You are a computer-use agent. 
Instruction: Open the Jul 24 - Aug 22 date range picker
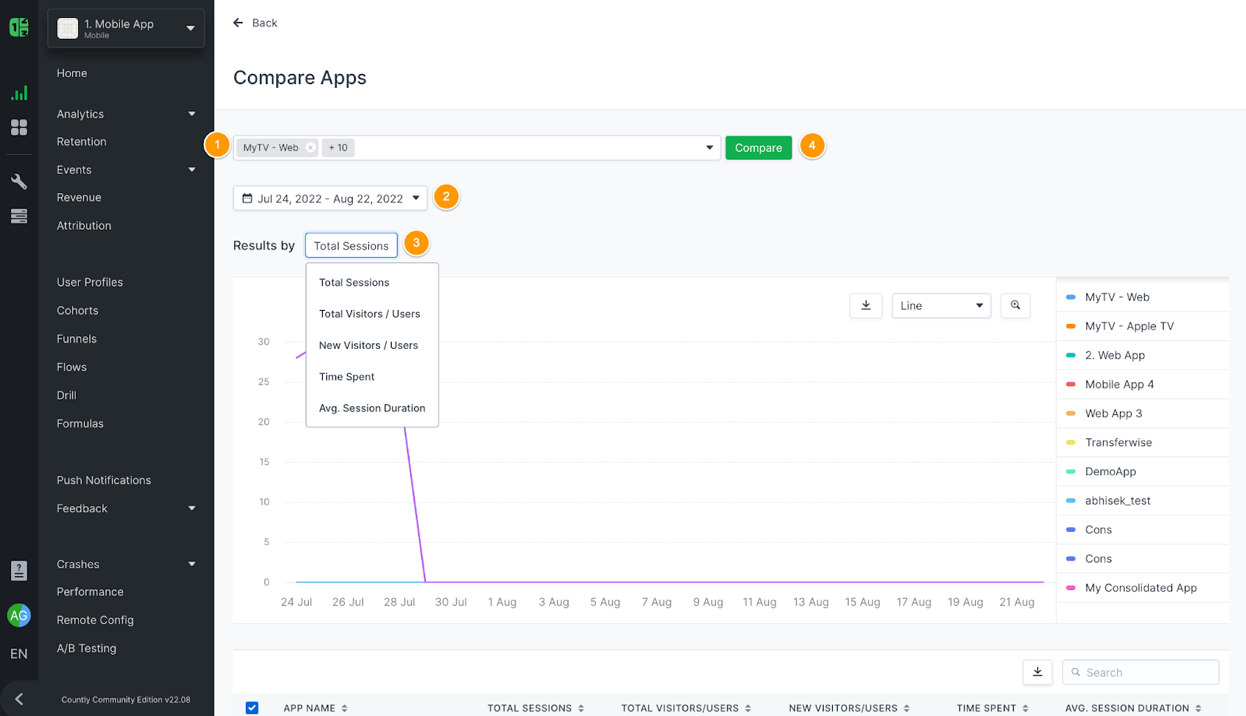click(x=330, y=198)
